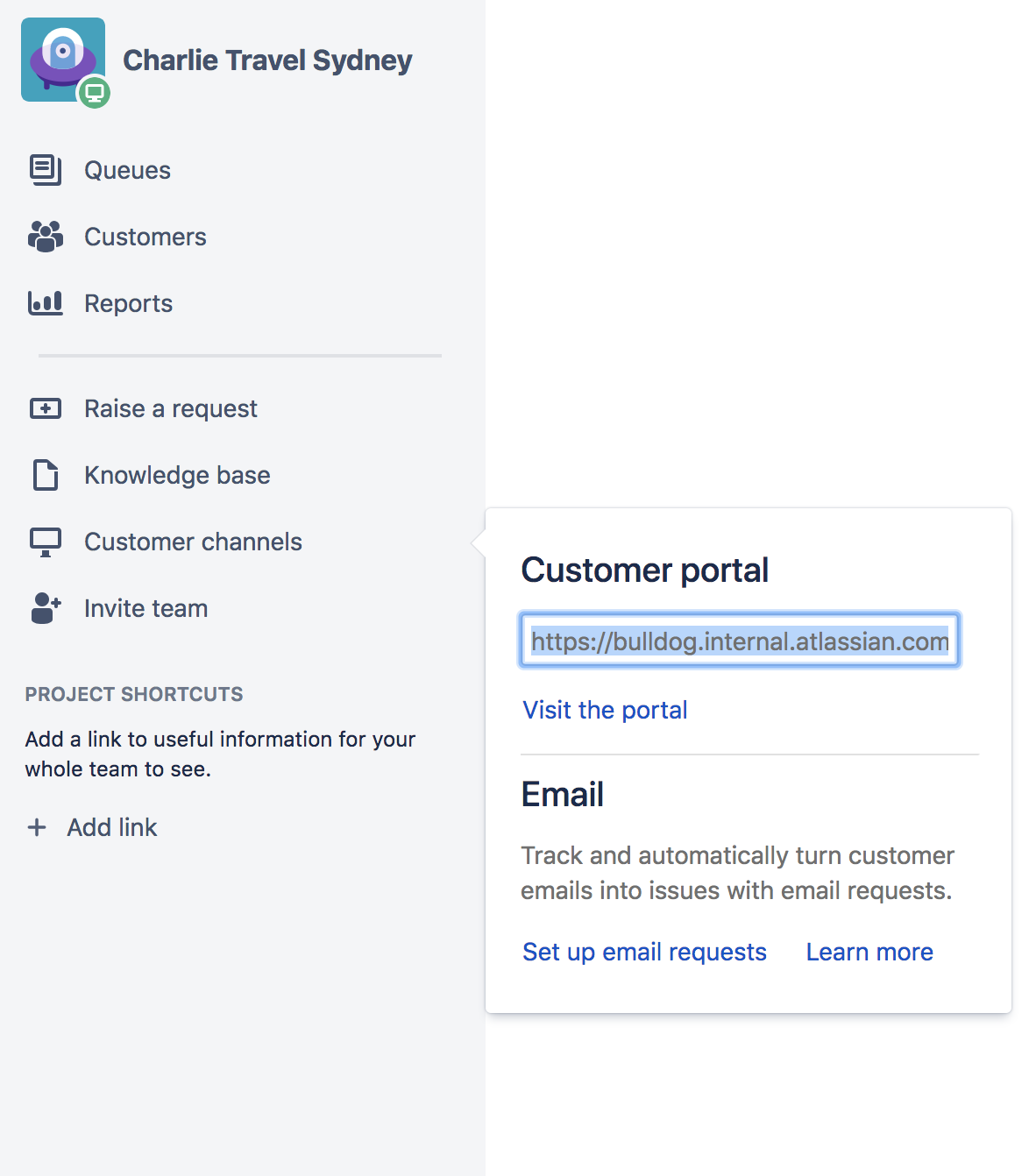Select the Raise a request icon
1036x1176 pixels.
(x=44, y=408)
